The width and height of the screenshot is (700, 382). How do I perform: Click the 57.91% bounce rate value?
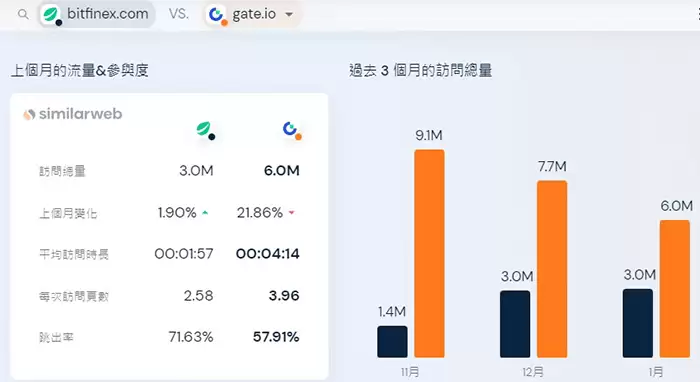click(x=276, y=336)
